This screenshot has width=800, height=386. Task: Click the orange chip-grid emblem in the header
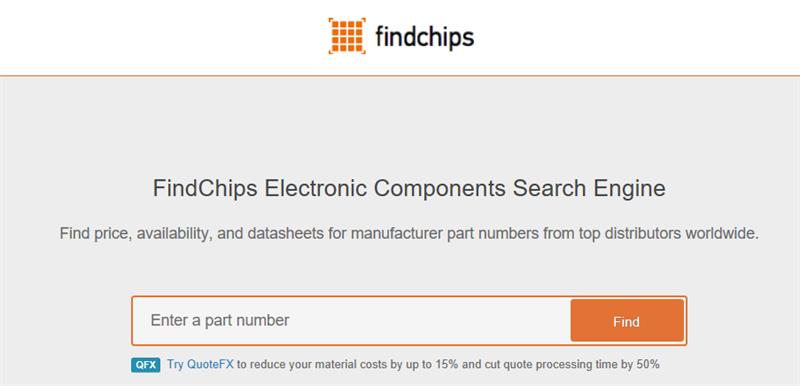pos(347,36)
